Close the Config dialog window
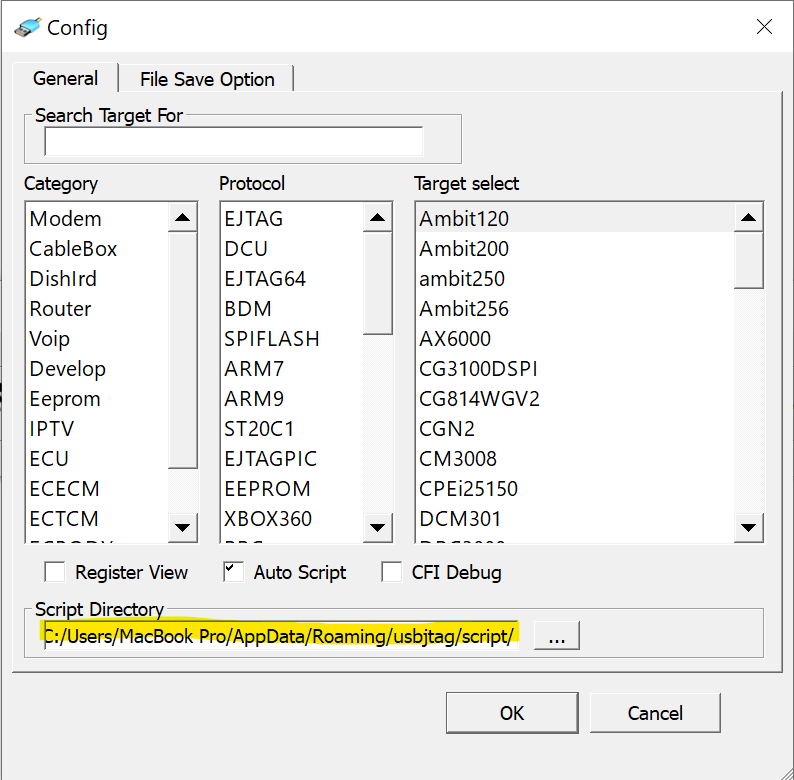 [x=764, y=27]
